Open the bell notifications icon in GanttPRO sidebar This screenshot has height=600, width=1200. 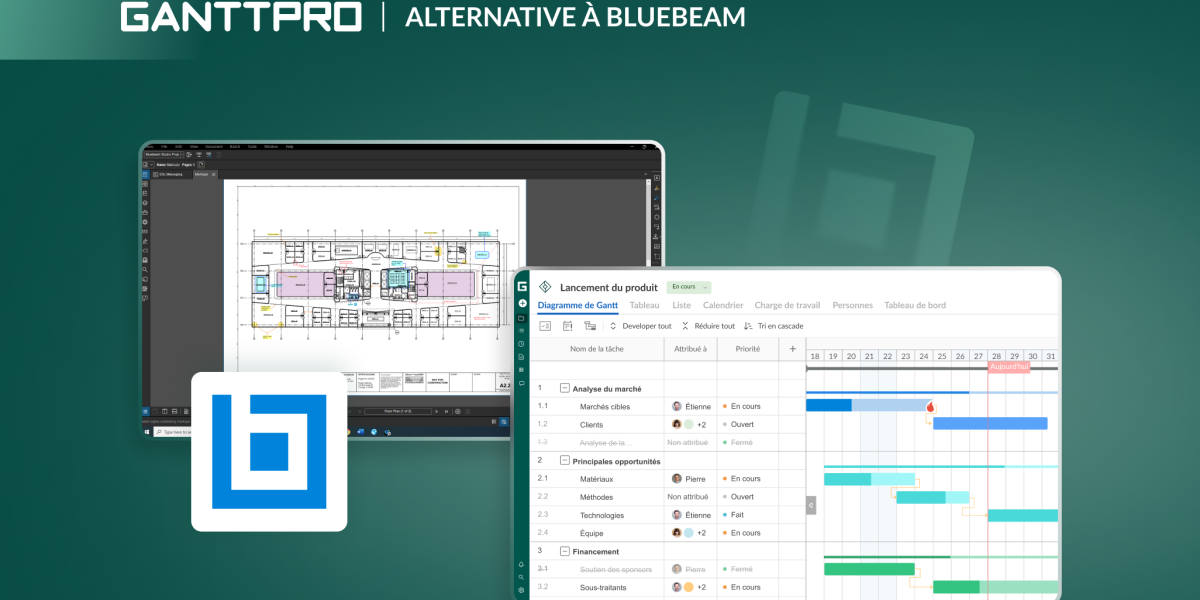[x=521, y=565]
